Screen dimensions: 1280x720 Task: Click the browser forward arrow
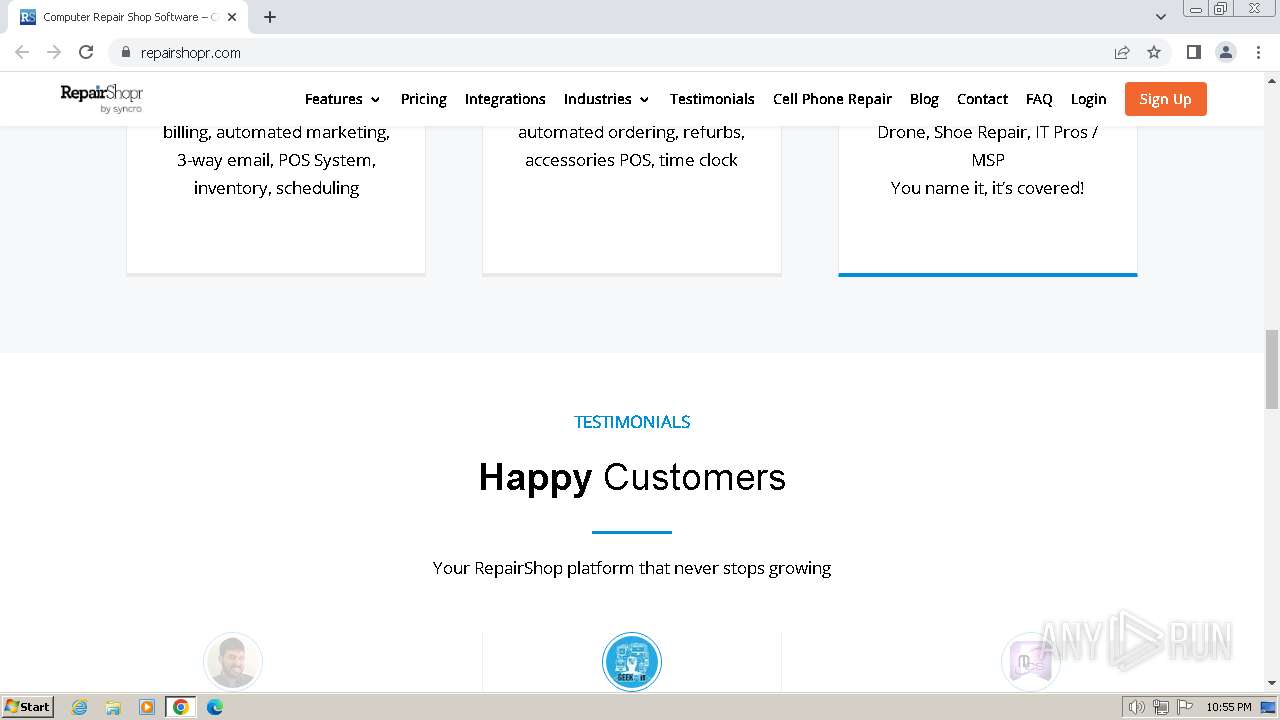pos(54,52)
